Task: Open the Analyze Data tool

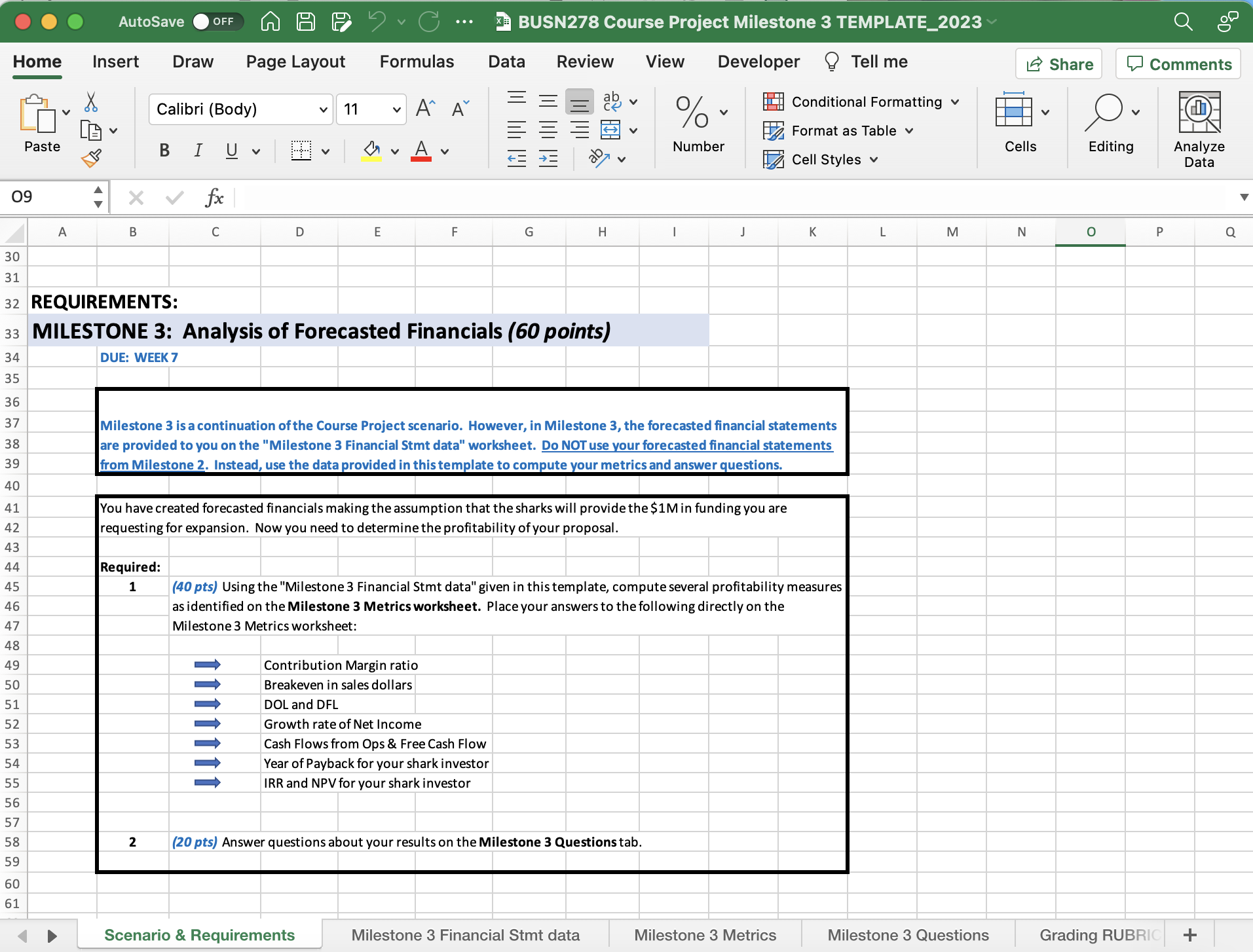Action: pos(1199,129)
